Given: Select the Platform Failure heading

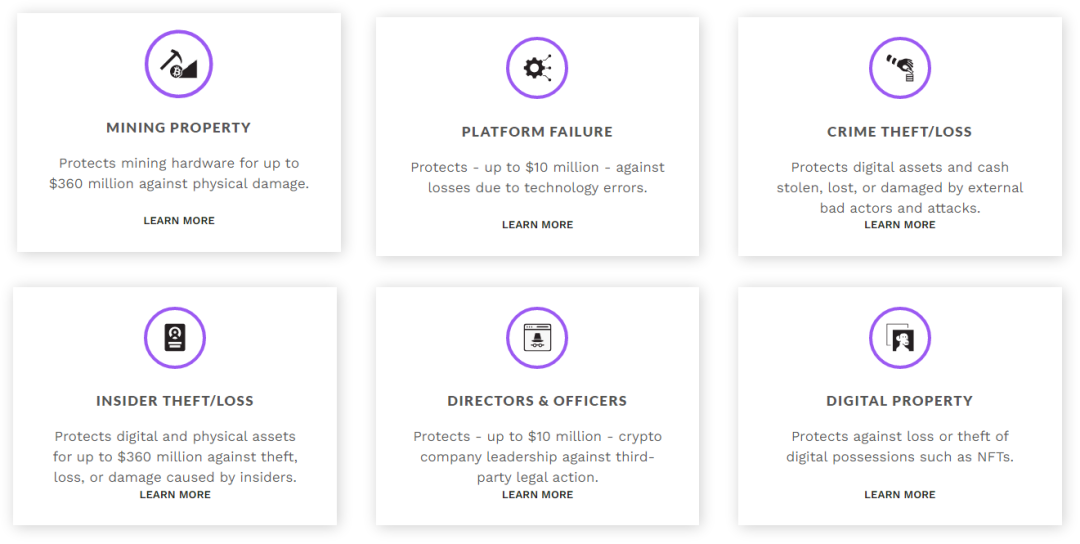Looking at the screenshot, I should (537, 132).
